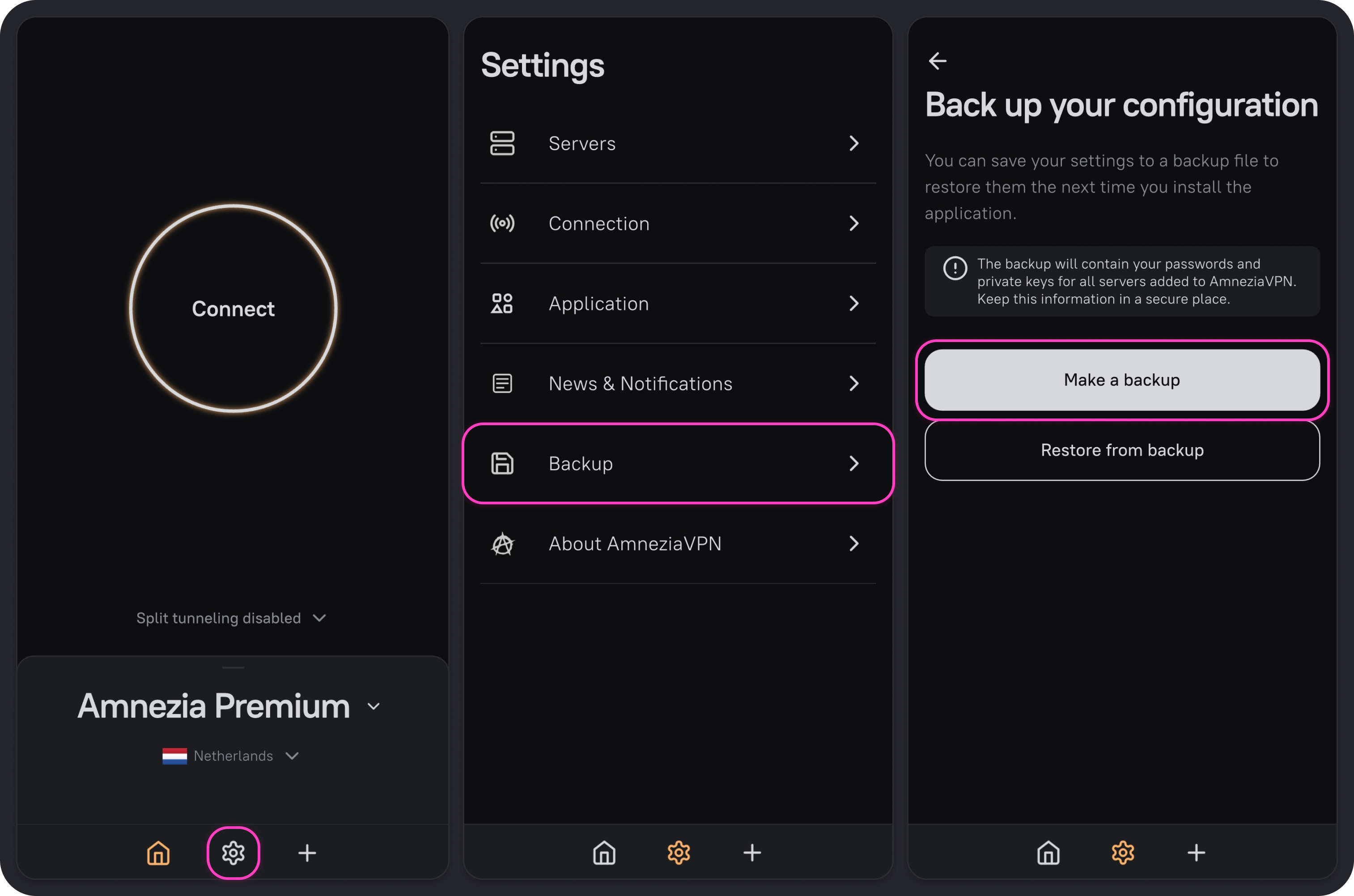The image size is (1354, 896).
Task: Tap plus icon in the Settings screen
Action: (x=752, y=853)
